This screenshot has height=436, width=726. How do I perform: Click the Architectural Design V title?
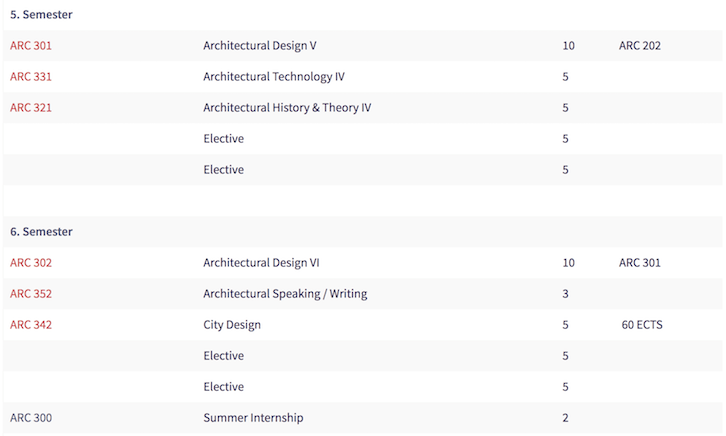[x=260, y=46]
